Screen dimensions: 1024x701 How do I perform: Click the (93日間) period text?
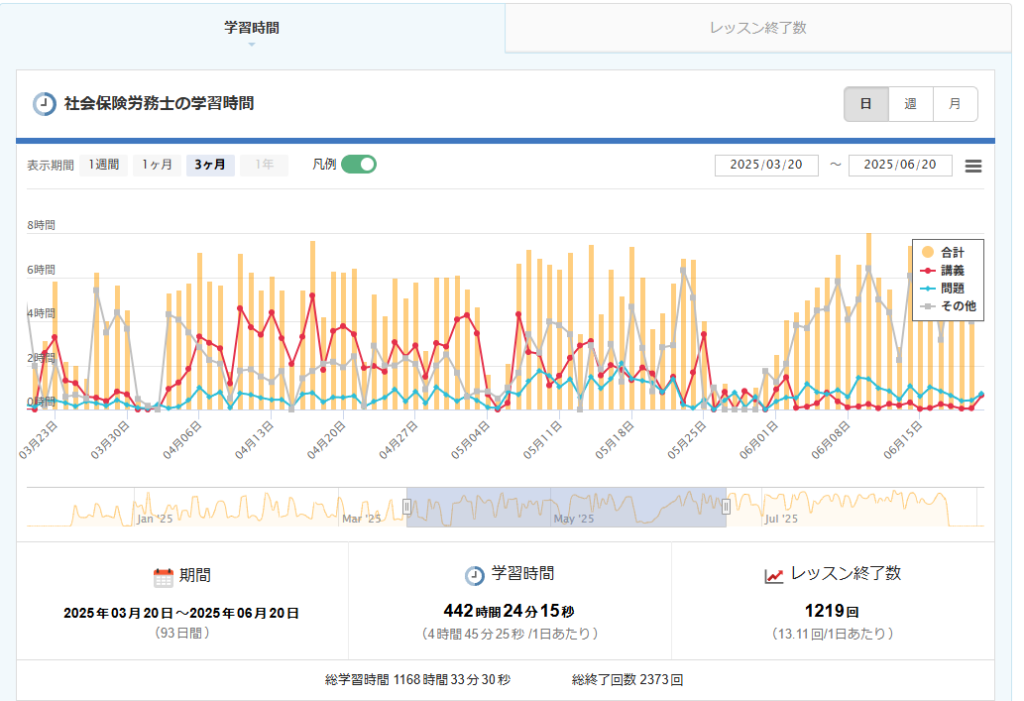(x=182, y=633)
